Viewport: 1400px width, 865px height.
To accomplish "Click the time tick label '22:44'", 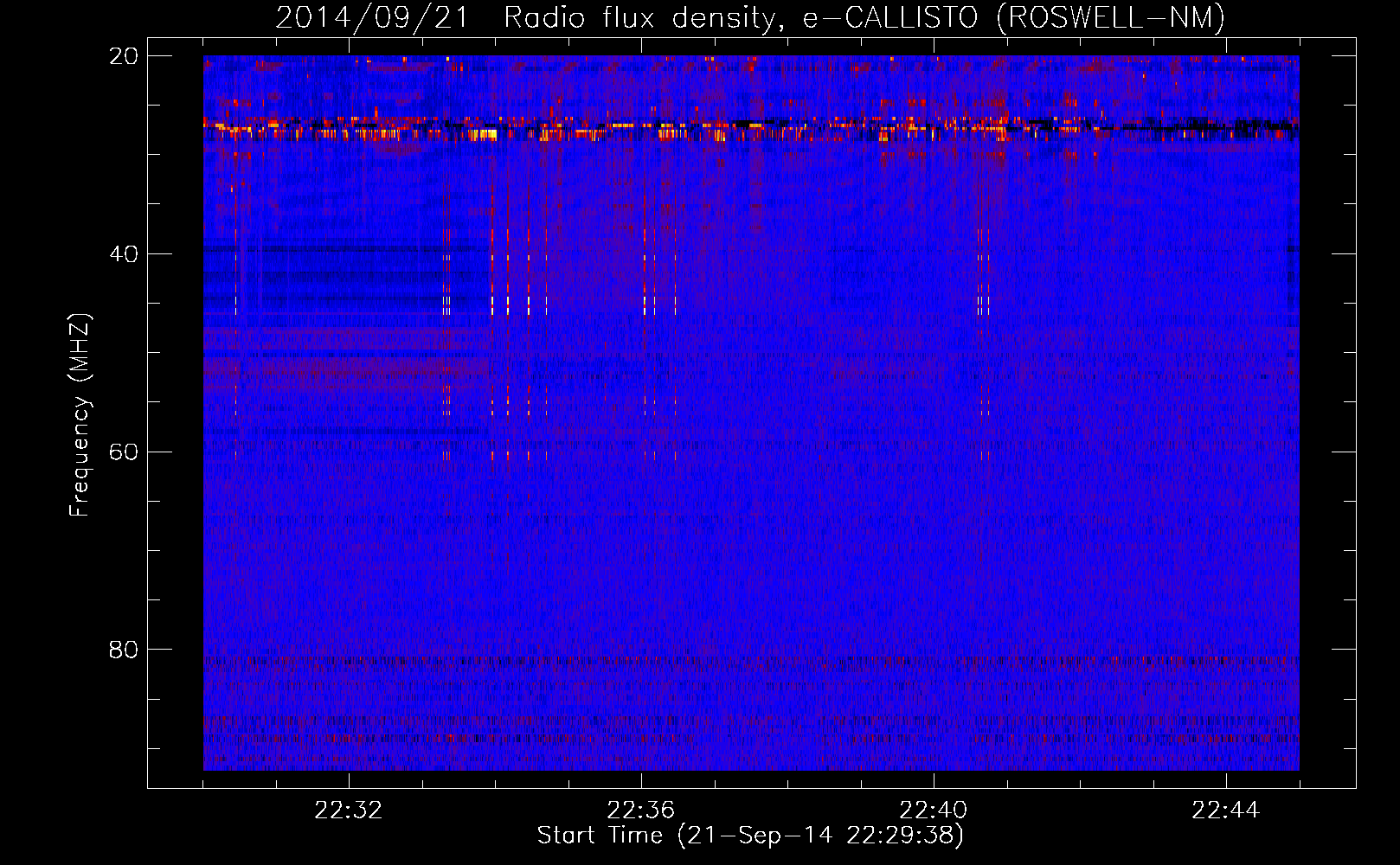I will tap(1226, 811).
